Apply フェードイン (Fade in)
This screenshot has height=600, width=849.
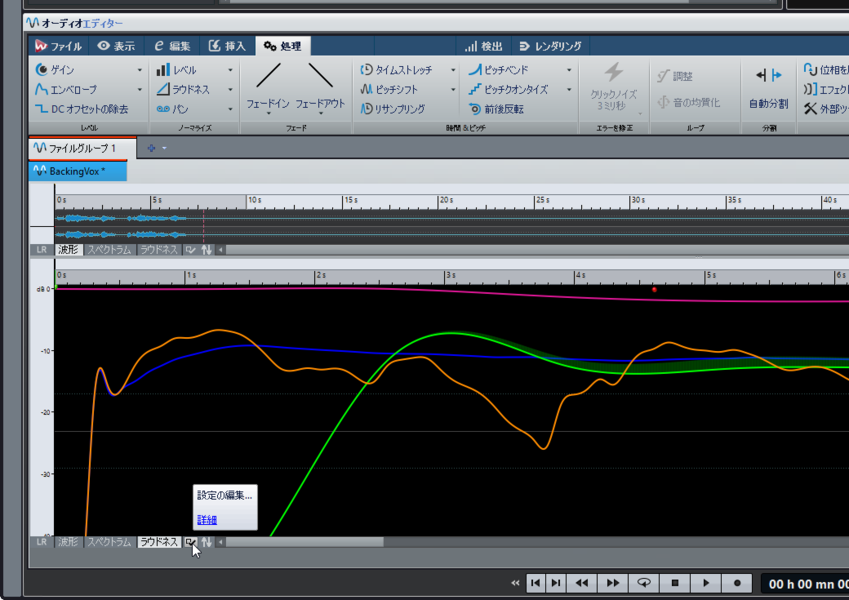(268, 87)
